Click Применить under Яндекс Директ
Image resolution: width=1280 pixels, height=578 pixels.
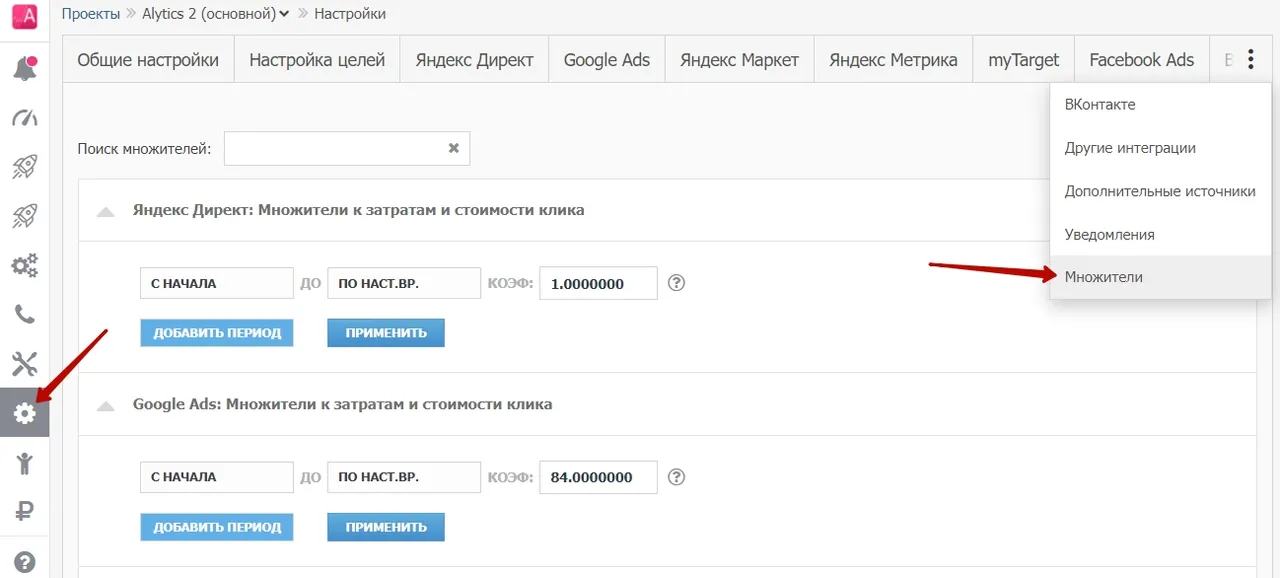386,333
